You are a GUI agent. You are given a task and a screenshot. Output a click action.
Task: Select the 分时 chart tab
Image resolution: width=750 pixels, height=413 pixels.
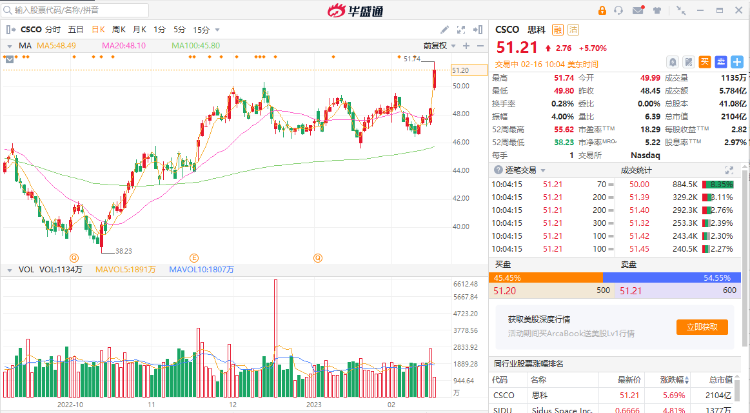point(53,30)
